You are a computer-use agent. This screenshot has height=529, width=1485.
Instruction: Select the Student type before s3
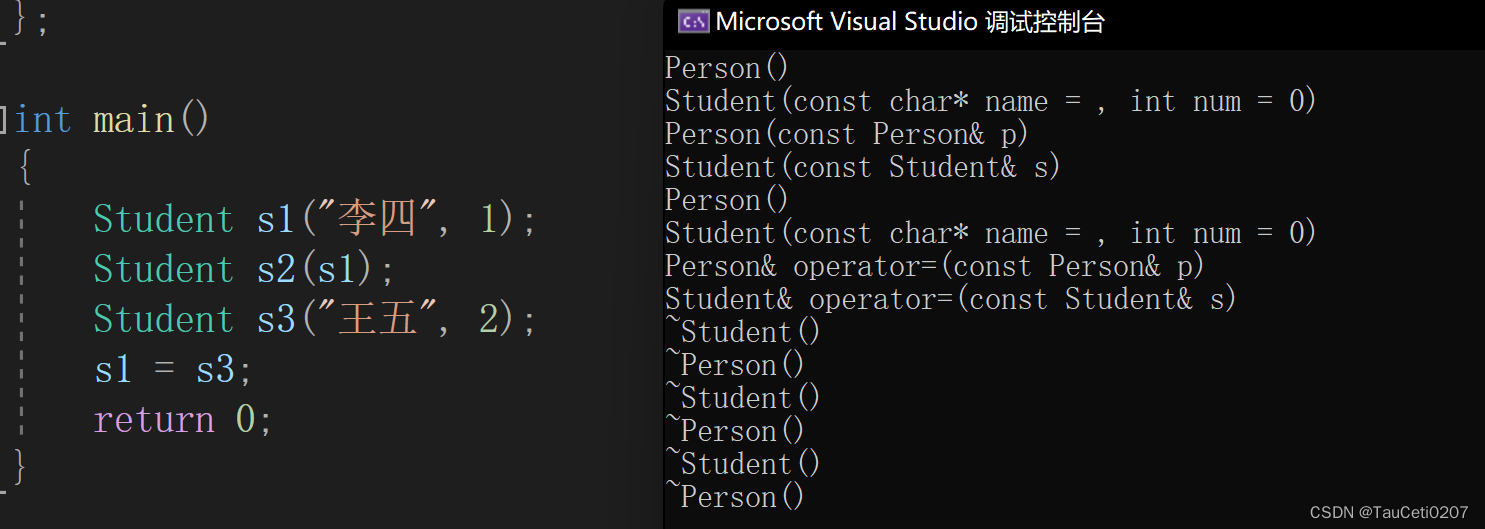163,319
